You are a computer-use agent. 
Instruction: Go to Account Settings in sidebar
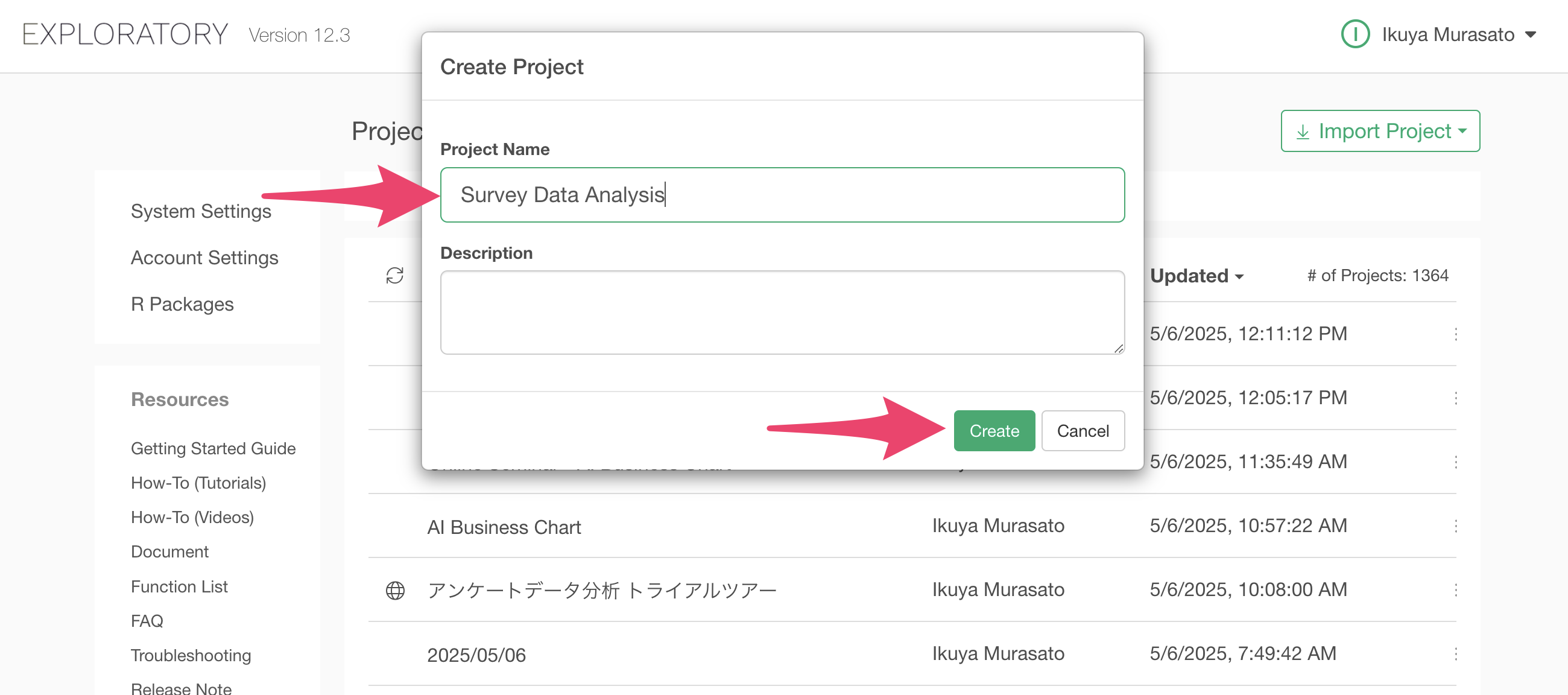coord(204,258)
